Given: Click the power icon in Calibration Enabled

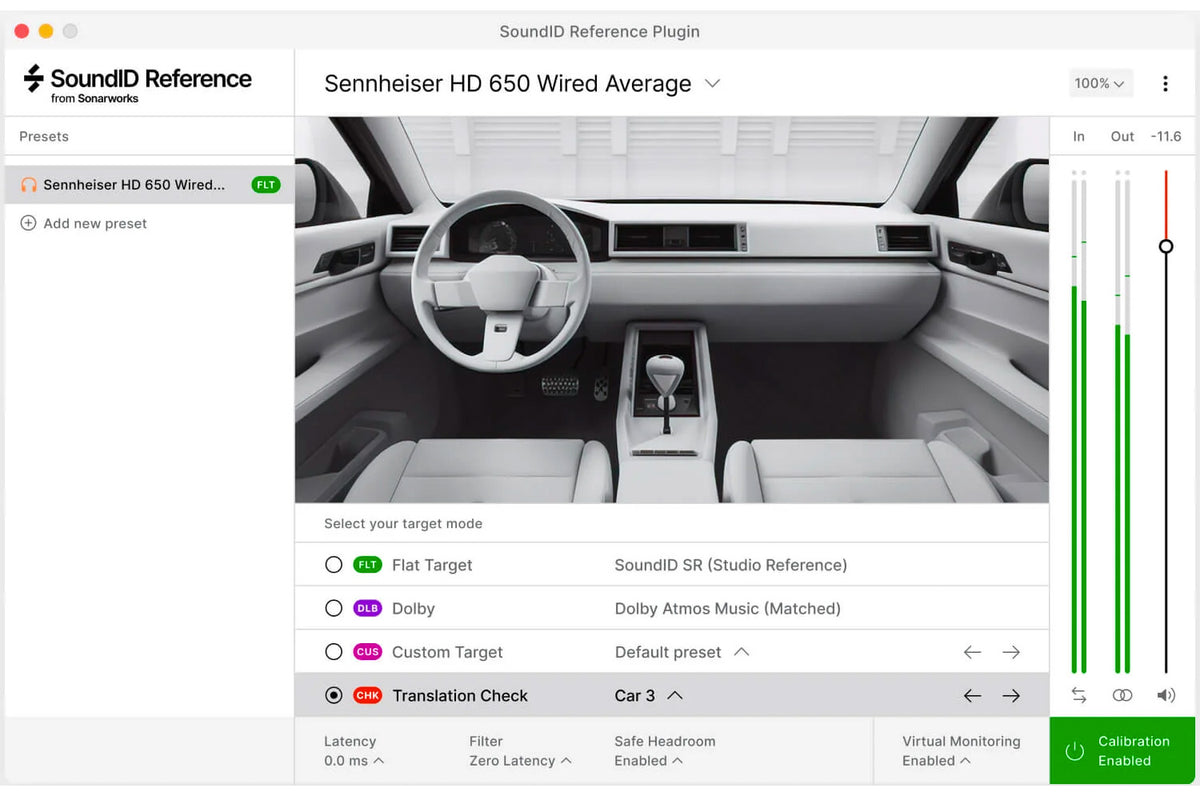Looking at the screenshot, I should pyautogui.click(x=1075, y=751).
